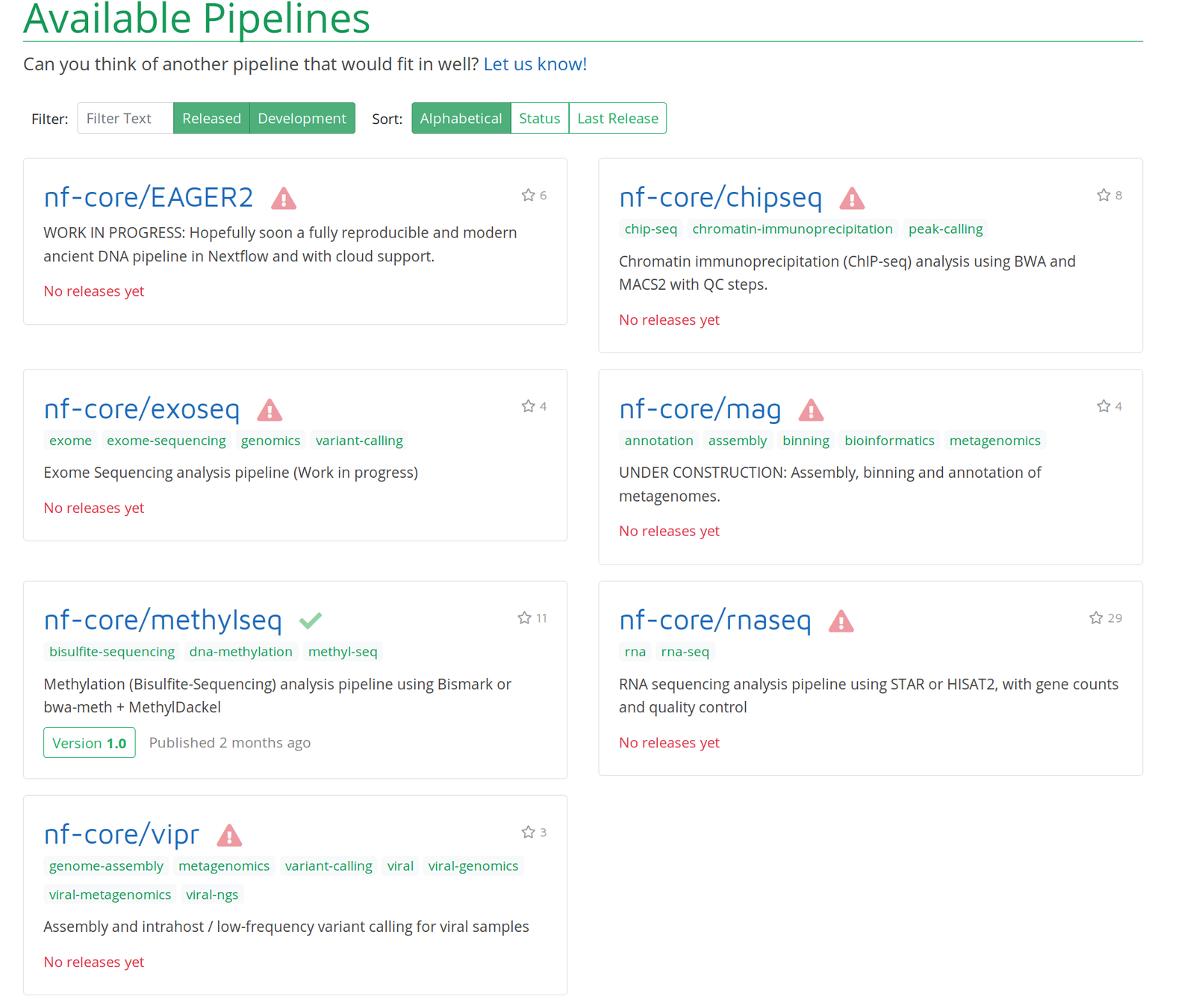Viewport: 1202px width, 1008px height.
Task: Open the nf-core/mag pipeline
Action: (700, 408)
